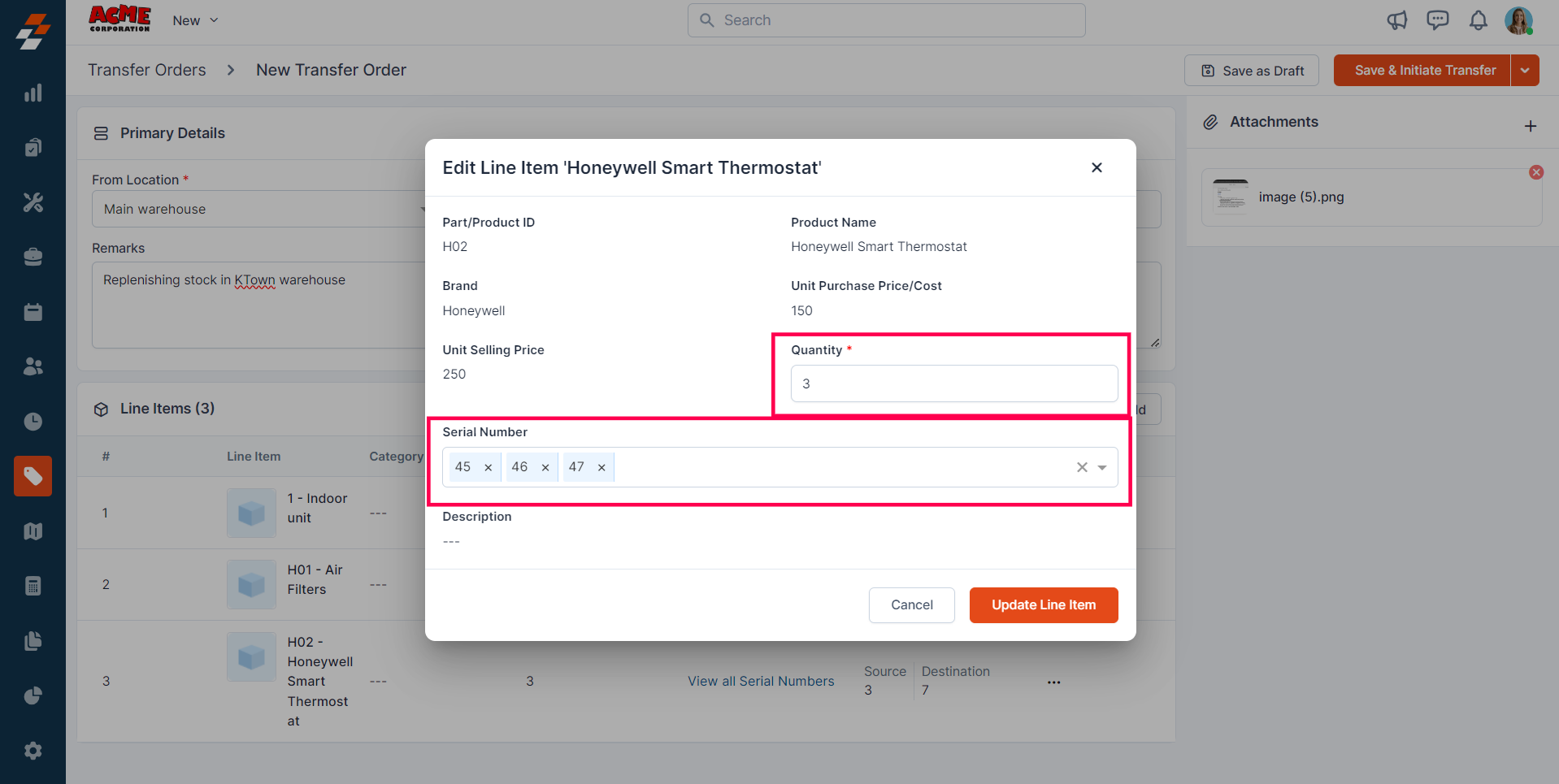View all Serial Numbers link

click(x=761, y=682)
